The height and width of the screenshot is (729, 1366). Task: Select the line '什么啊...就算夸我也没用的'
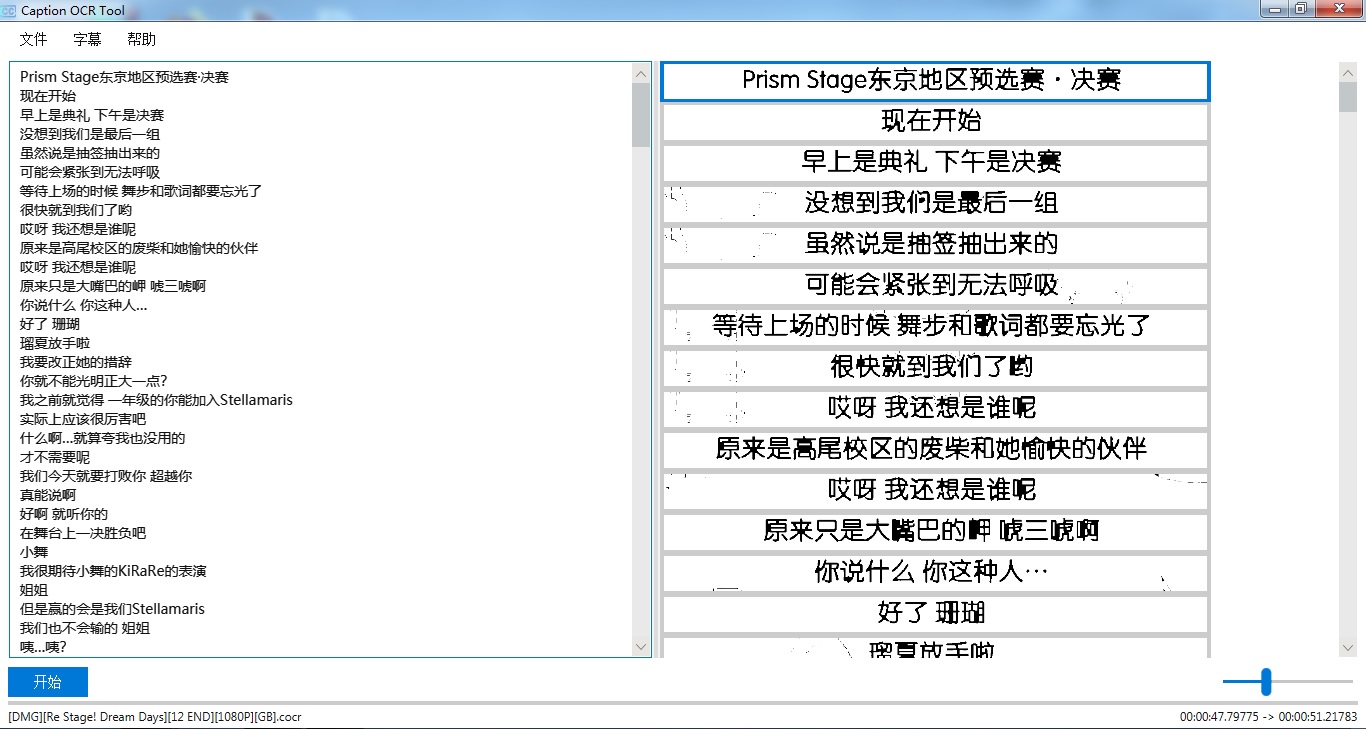point(102,438)
